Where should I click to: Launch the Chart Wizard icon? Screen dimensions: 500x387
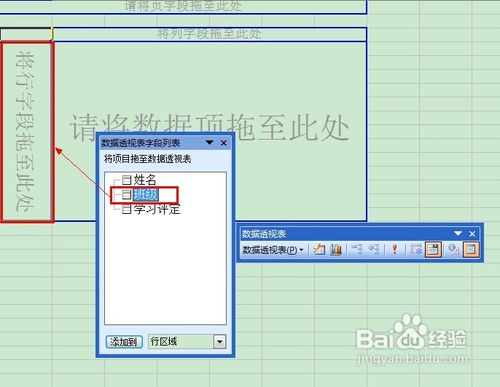pos(336,249)
